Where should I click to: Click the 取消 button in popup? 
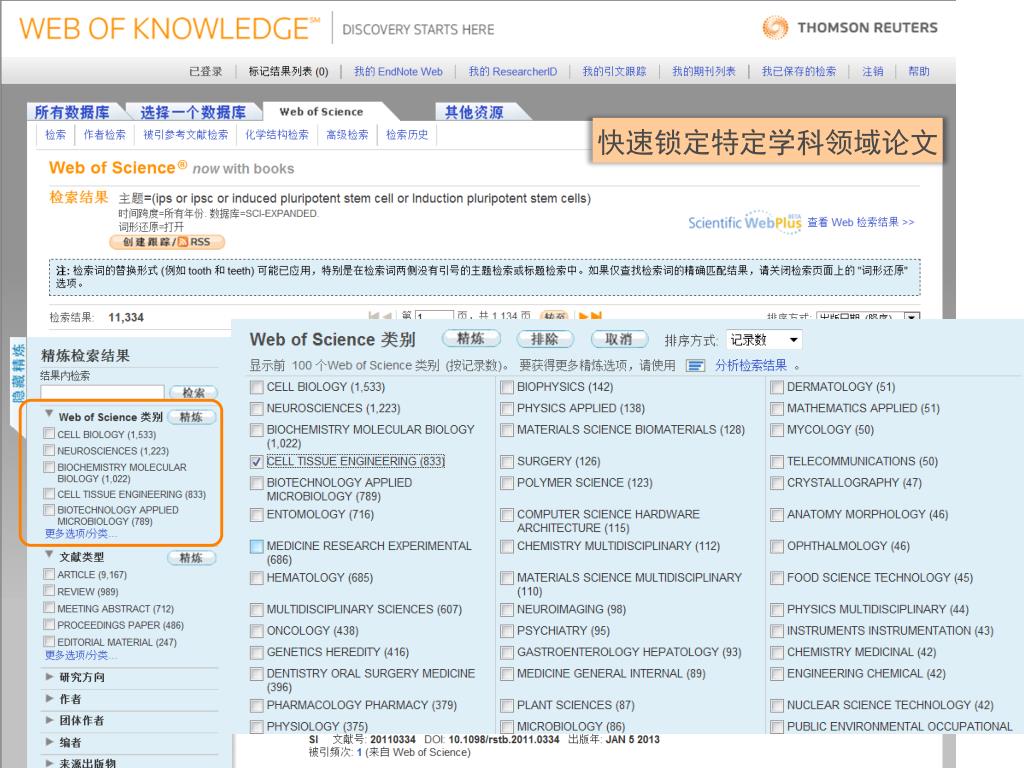619,339
